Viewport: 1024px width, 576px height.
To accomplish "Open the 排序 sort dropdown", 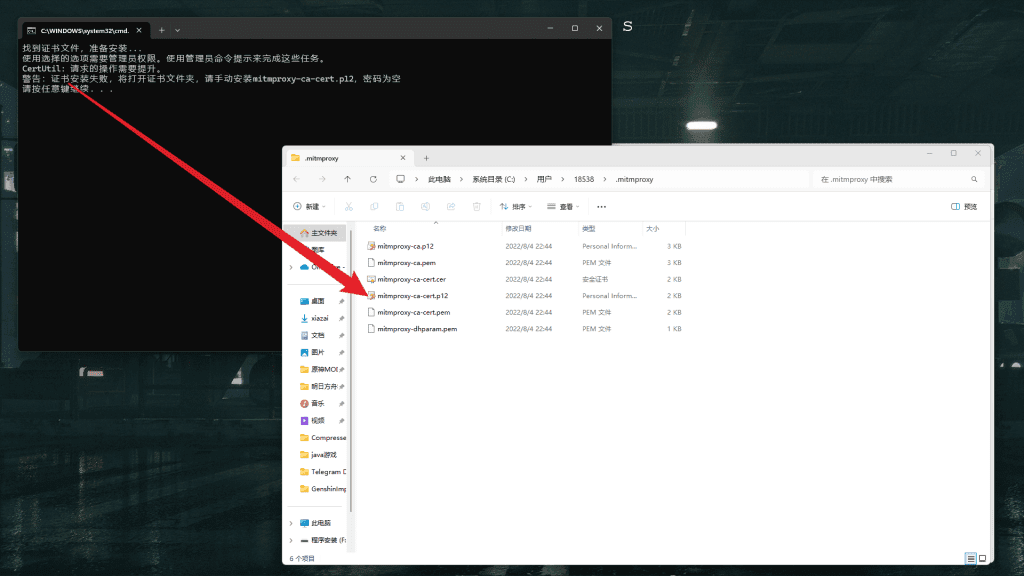I will [517, 207].
